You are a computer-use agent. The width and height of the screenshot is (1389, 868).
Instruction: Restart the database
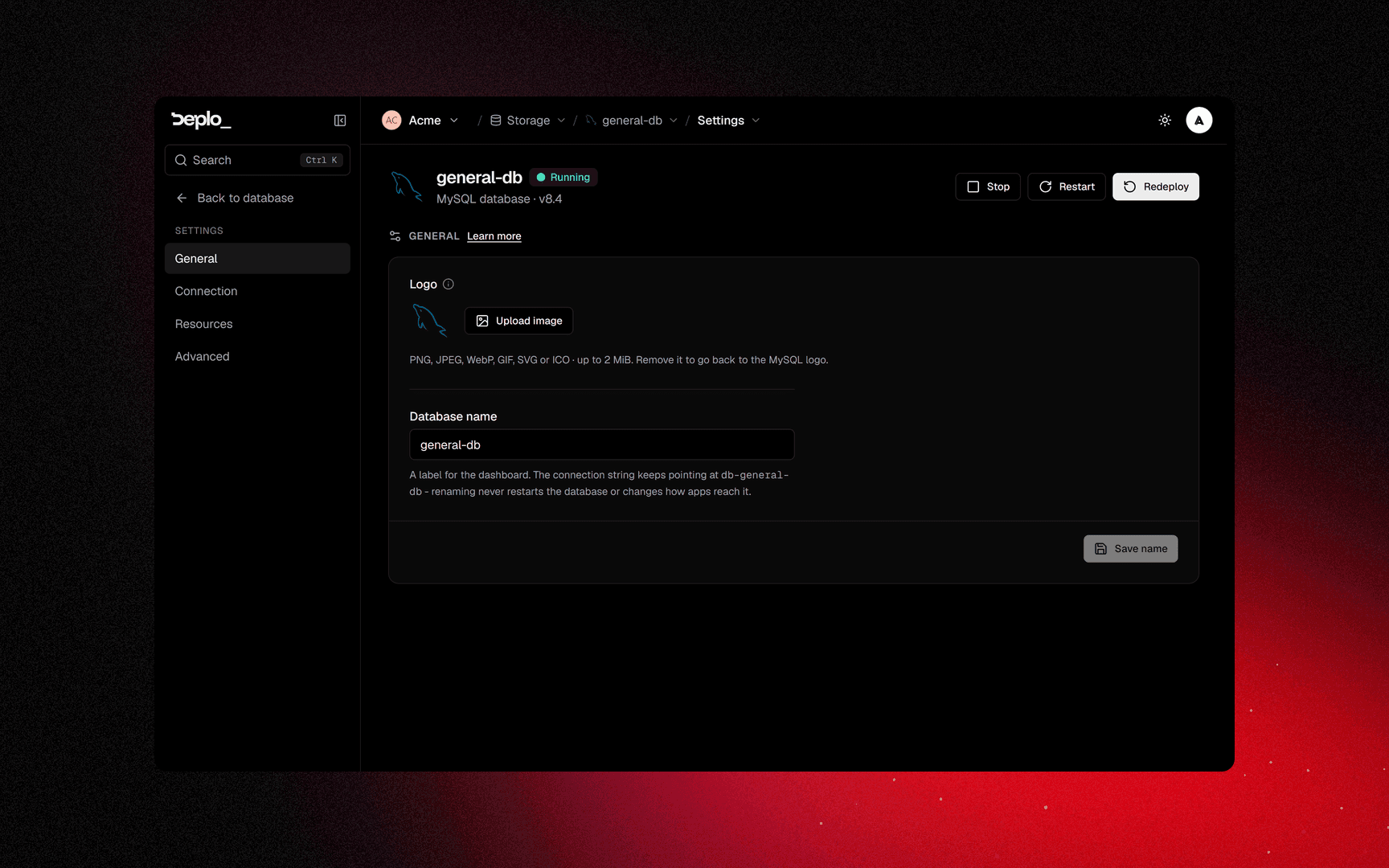[x=1067, y=186]
